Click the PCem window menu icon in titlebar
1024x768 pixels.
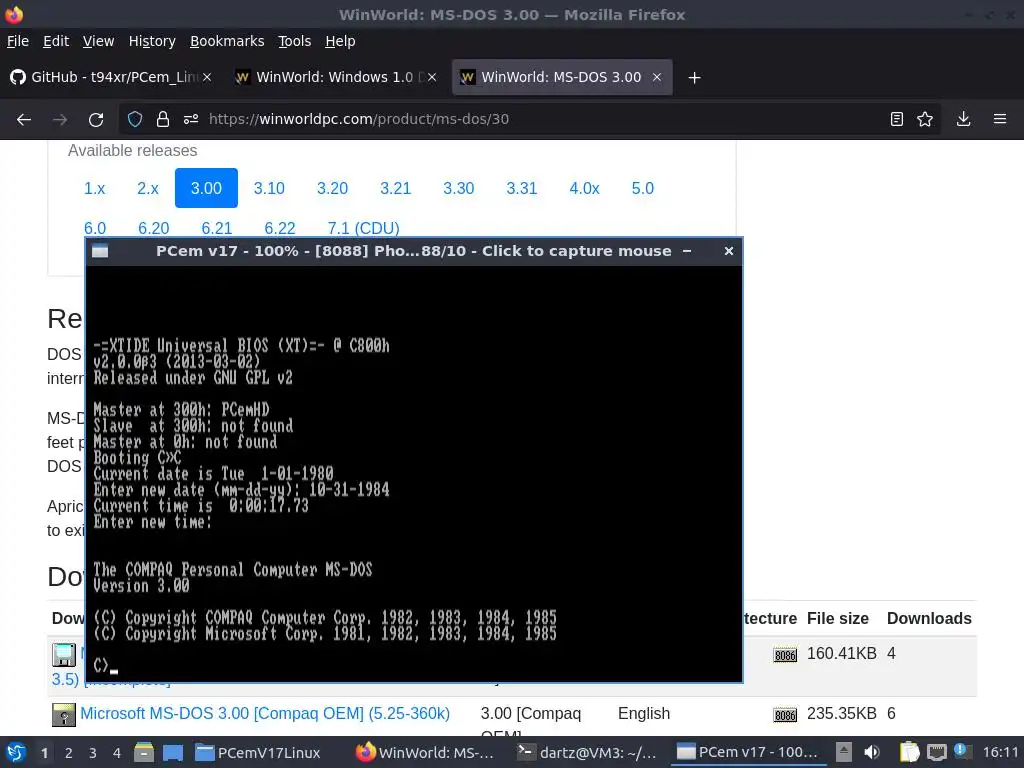click(100, 251)
